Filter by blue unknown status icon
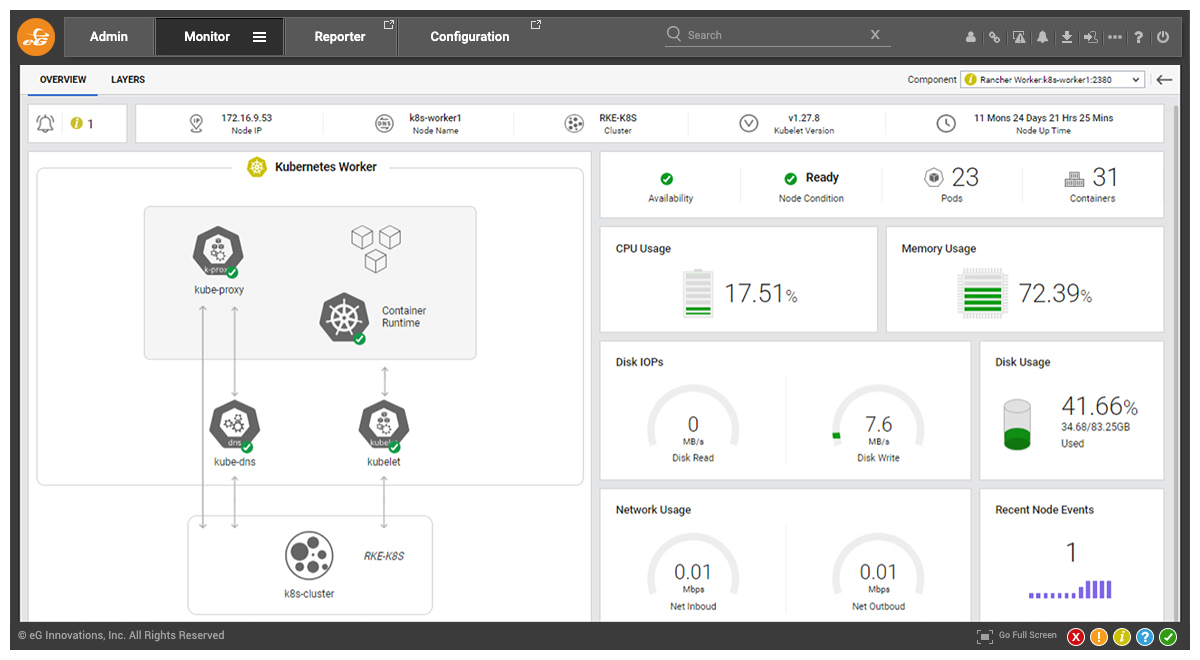 click(1145, 637)
